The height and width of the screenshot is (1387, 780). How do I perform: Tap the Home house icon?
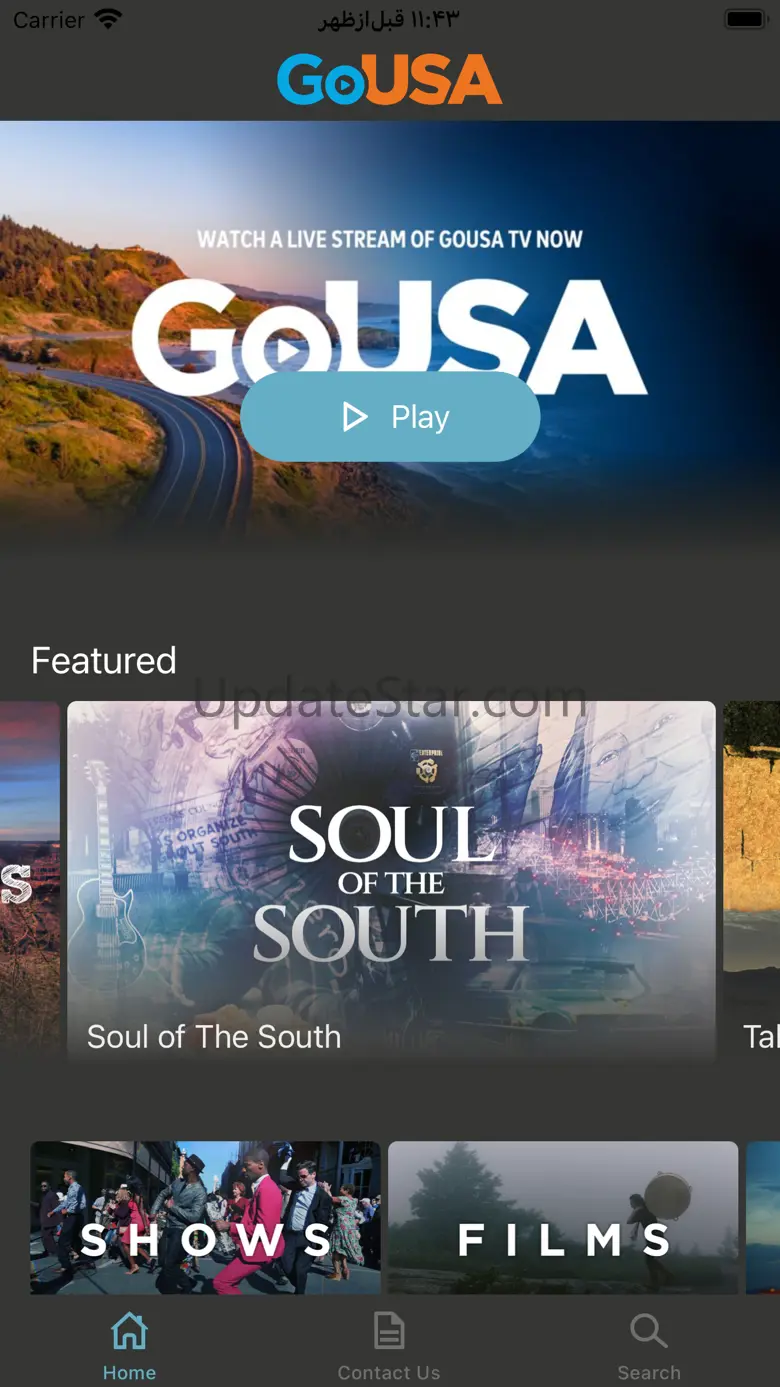129,1331
